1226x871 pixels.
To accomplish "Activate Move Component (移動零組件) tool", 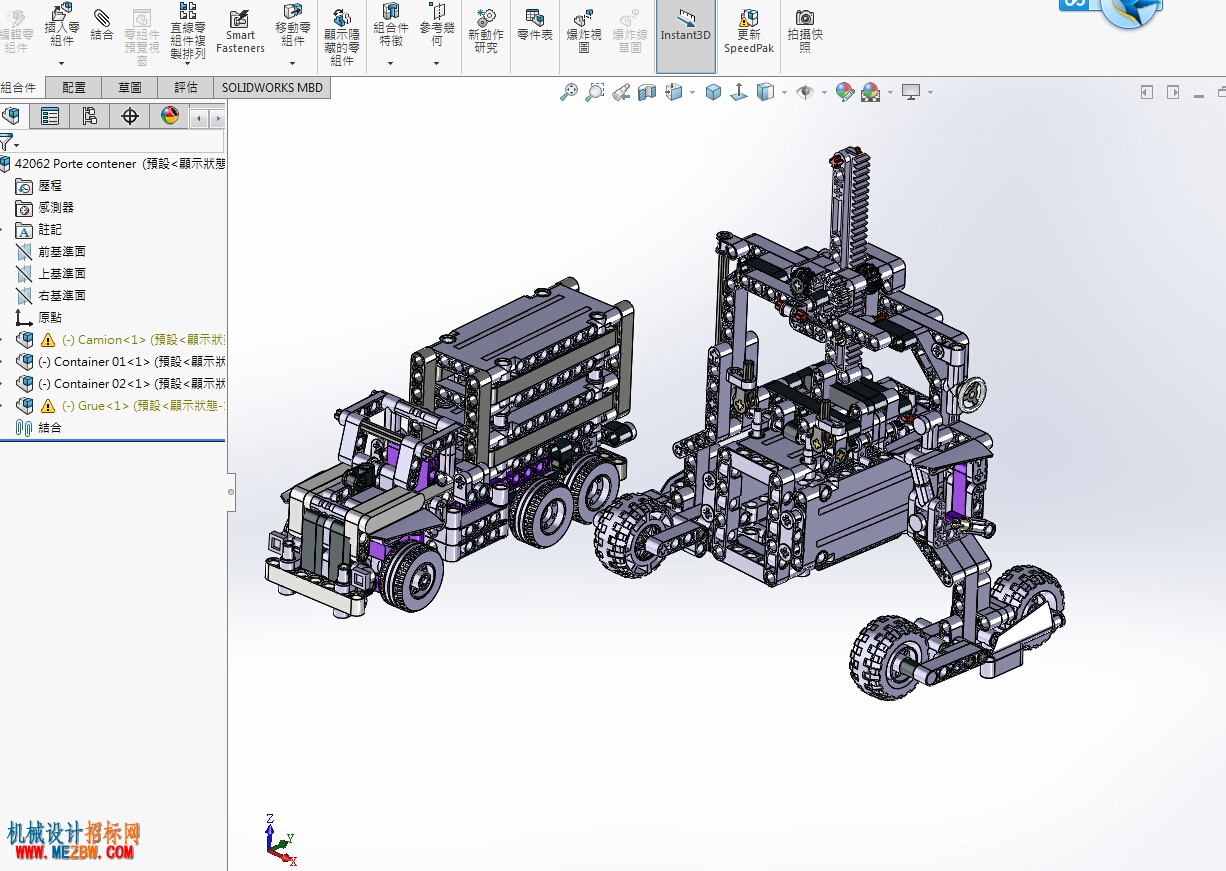I will (x=293, y=27).
